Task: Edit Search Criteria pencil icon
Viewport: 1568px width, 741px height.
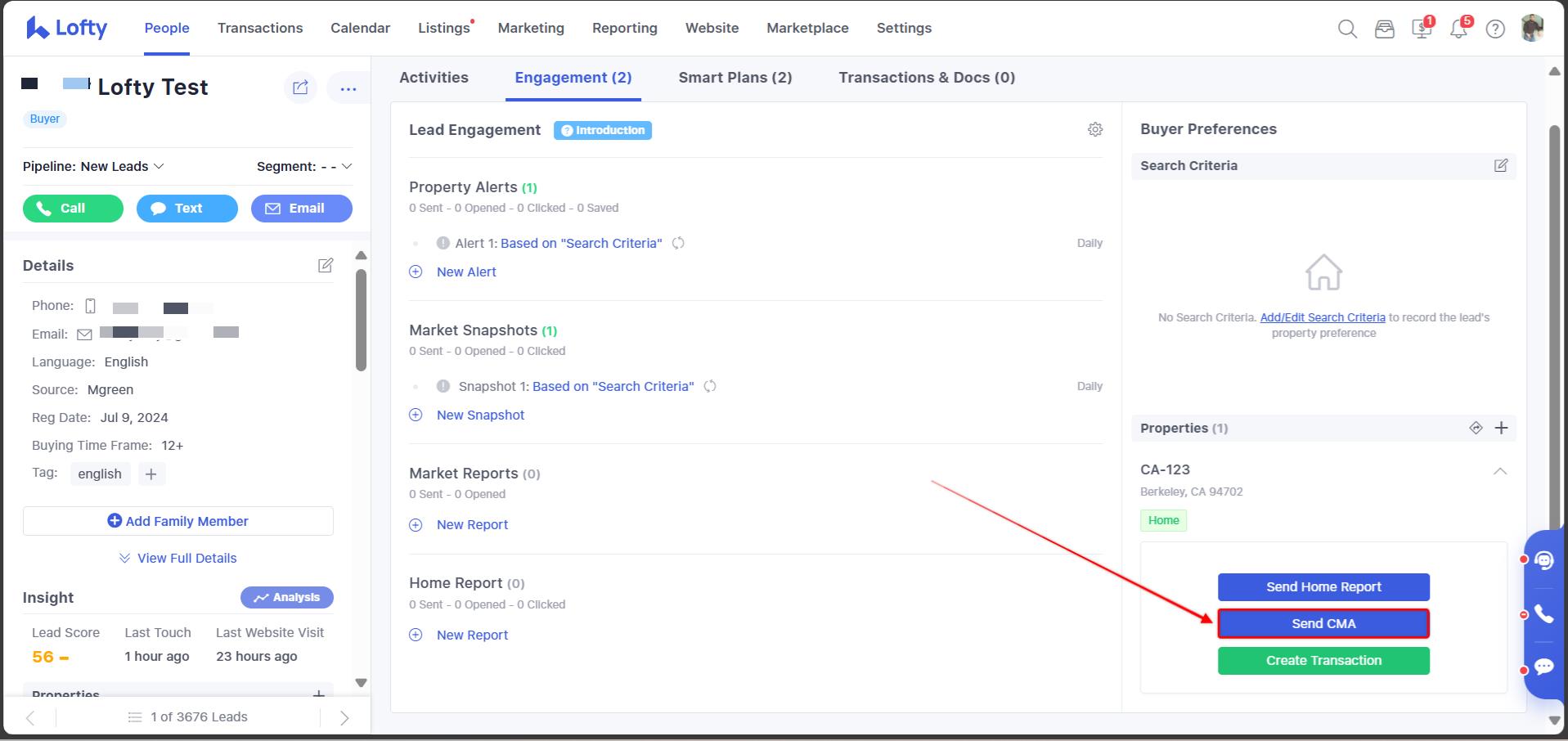Action: click(x=1501, y=165)
